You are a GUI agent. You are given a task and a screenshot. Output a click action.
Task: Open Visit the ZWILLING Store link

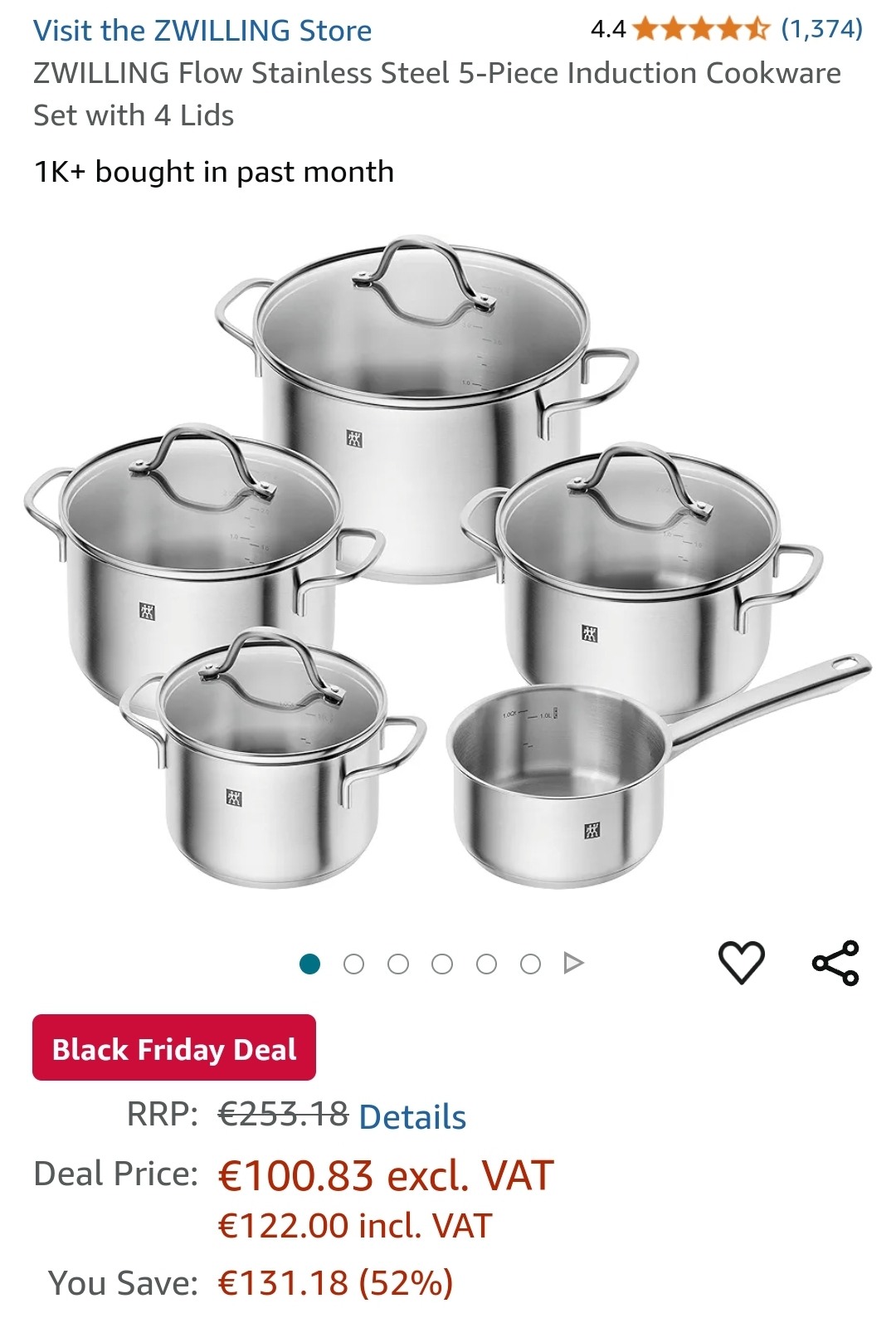(x=202, y=31)
